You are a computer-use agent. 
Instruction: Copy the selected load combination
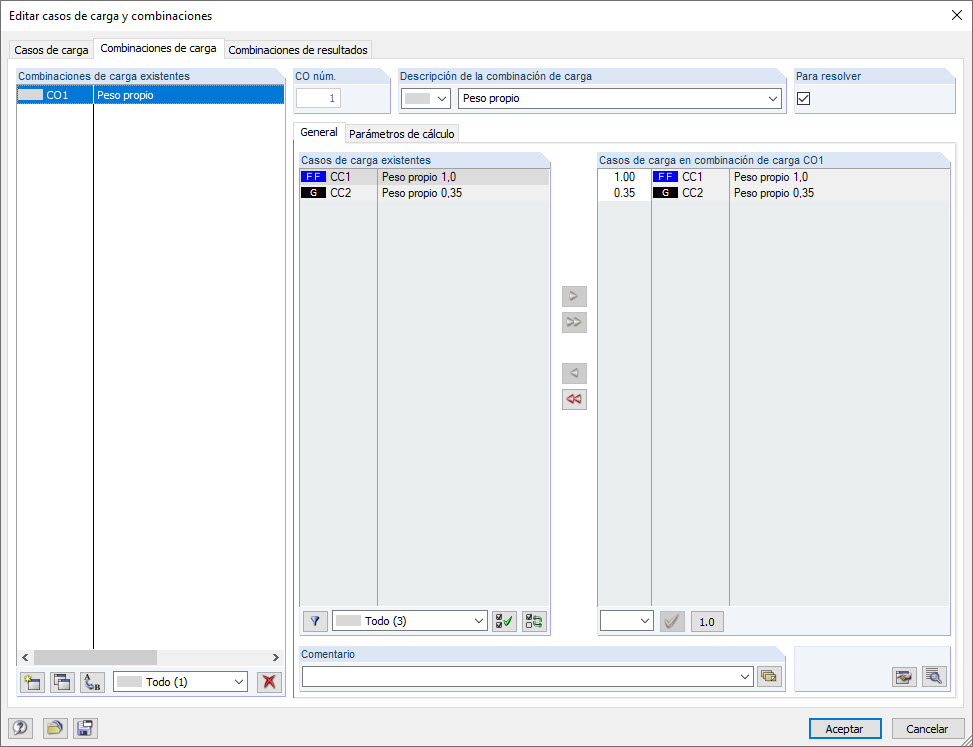(x=61, y=682)
